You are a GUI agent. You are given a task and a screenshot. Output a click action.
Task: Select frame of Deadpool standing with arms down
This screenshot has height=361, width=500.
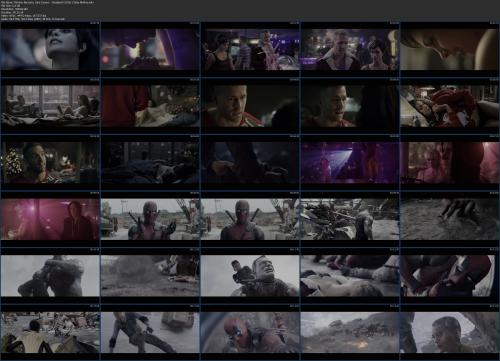250,219
